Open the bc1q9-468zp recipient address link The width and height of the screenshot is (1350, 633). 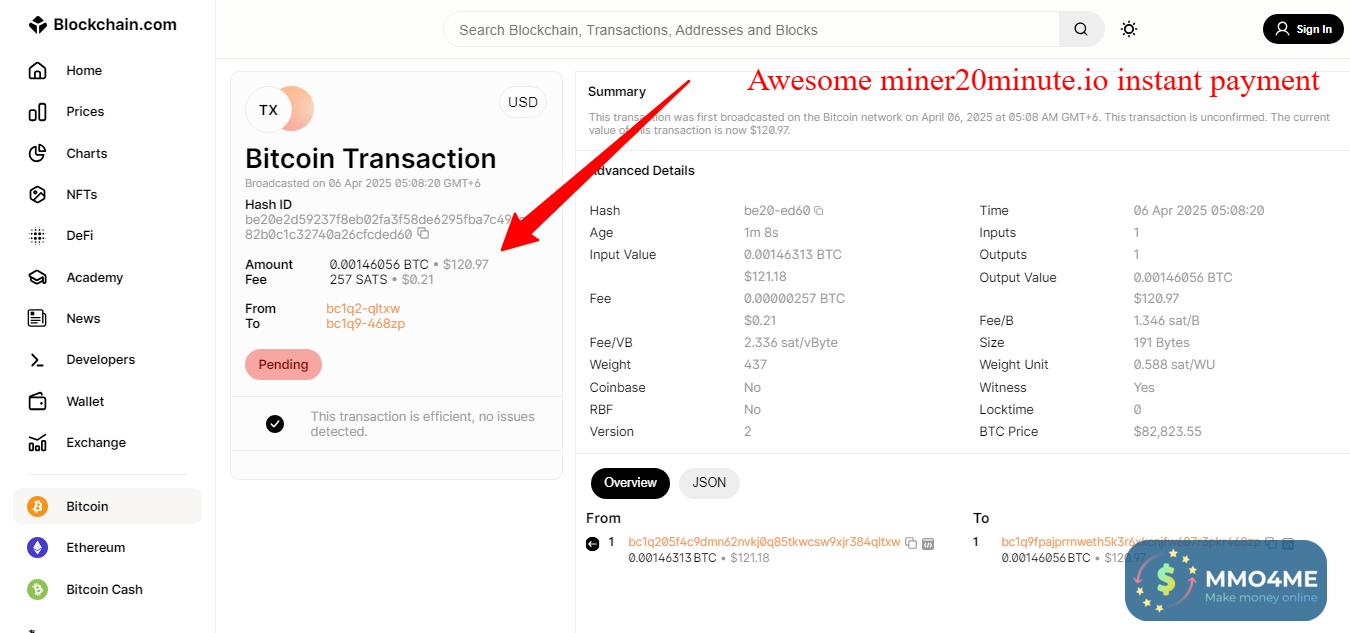(x=365, y=324)
